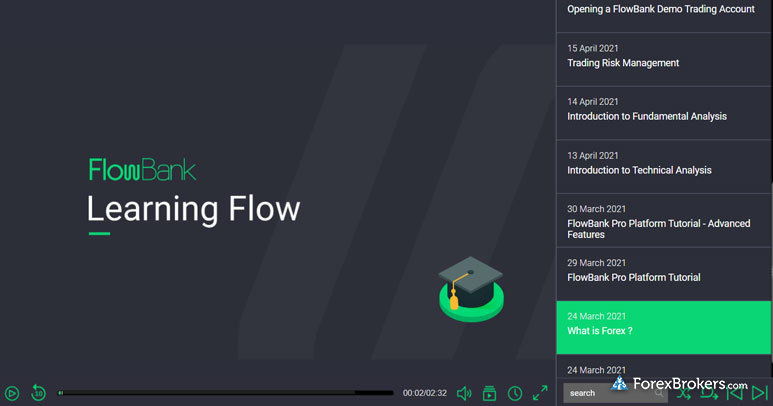Click the playlist search field
Image resolution: width=773 pixels, height=406 pixels.
(x=615, y=393)
